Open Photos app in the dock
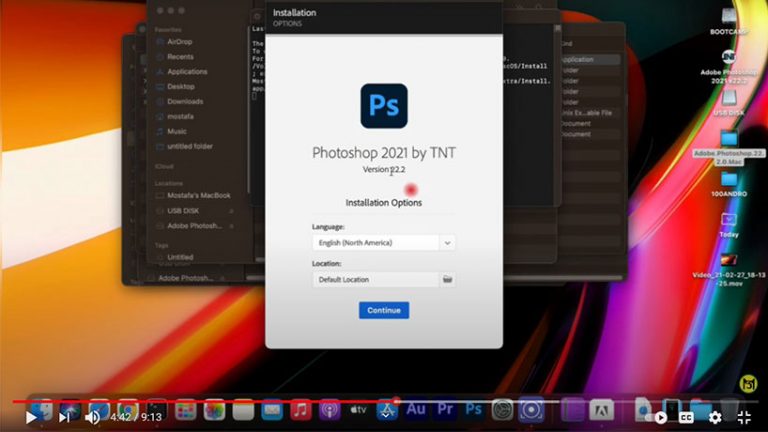The image size is (768, 432). pyautogui.click(x=214, y=410)
